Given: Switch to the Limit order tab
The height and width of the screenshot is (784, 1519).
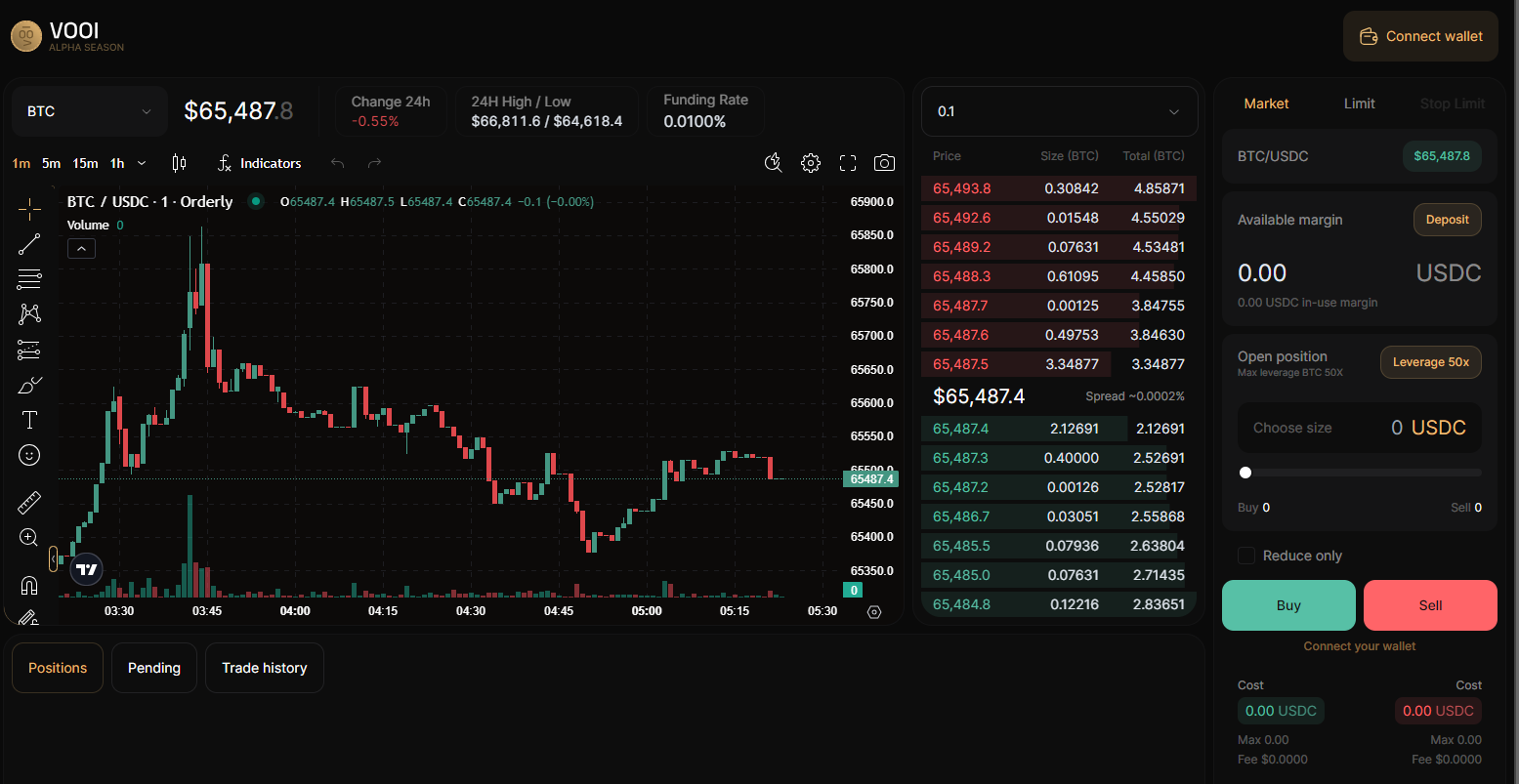Looking at the screenshot, I should [x=1359, y=103].
